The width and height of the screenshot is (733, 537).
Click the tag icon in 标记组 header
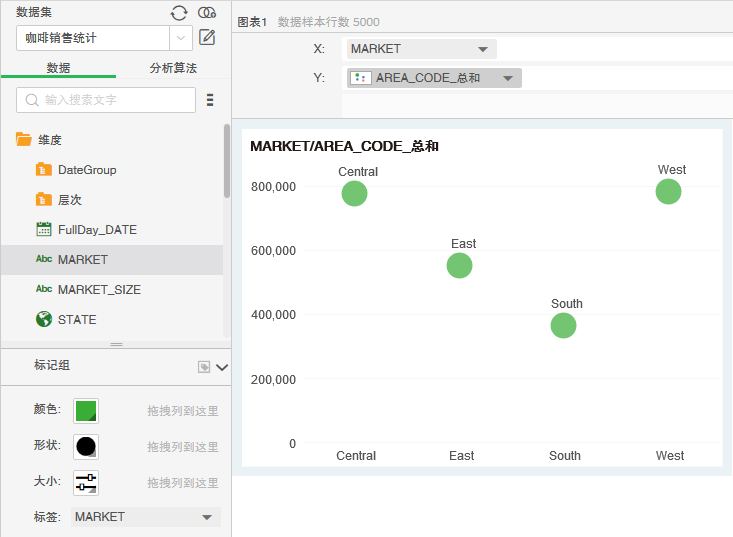(204, 367)
